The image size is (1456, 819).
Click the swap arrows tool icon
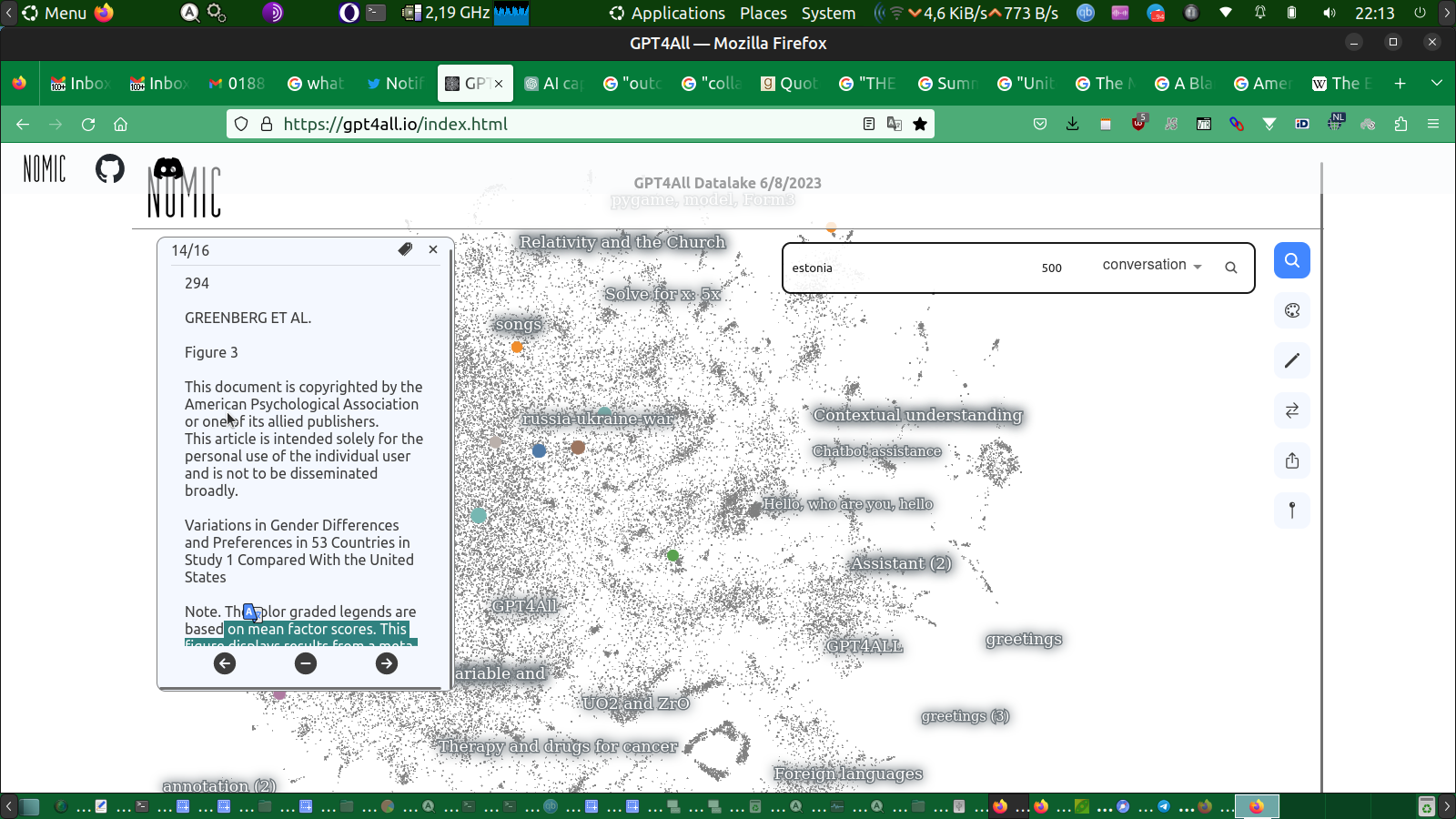coord(1291,411)
